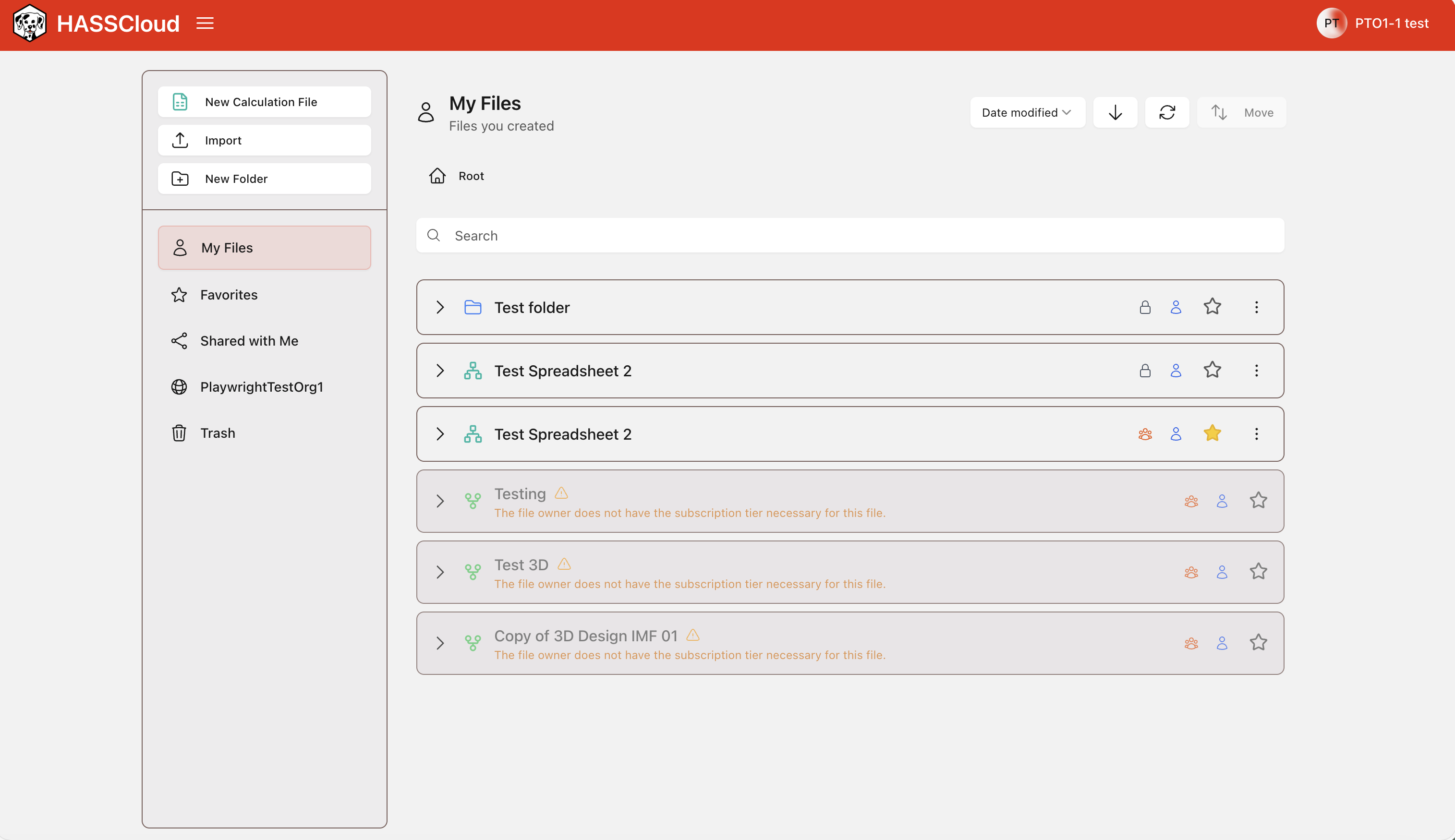The width and height of the screenshot is (1455, 840).
Task: Click the Test folder folder icon
Action: coord(473,308)
